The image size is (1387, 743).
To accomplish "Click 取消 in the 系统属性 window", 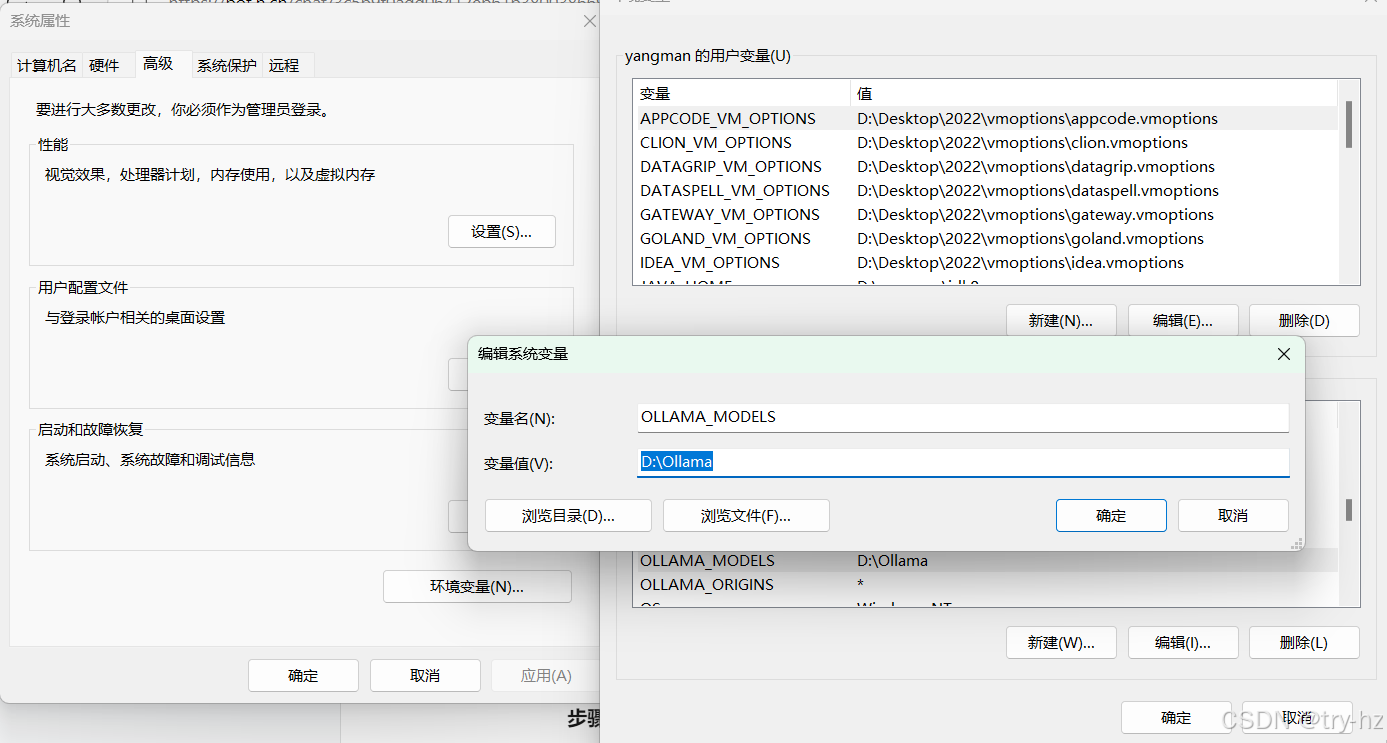I will click(425, 676).
